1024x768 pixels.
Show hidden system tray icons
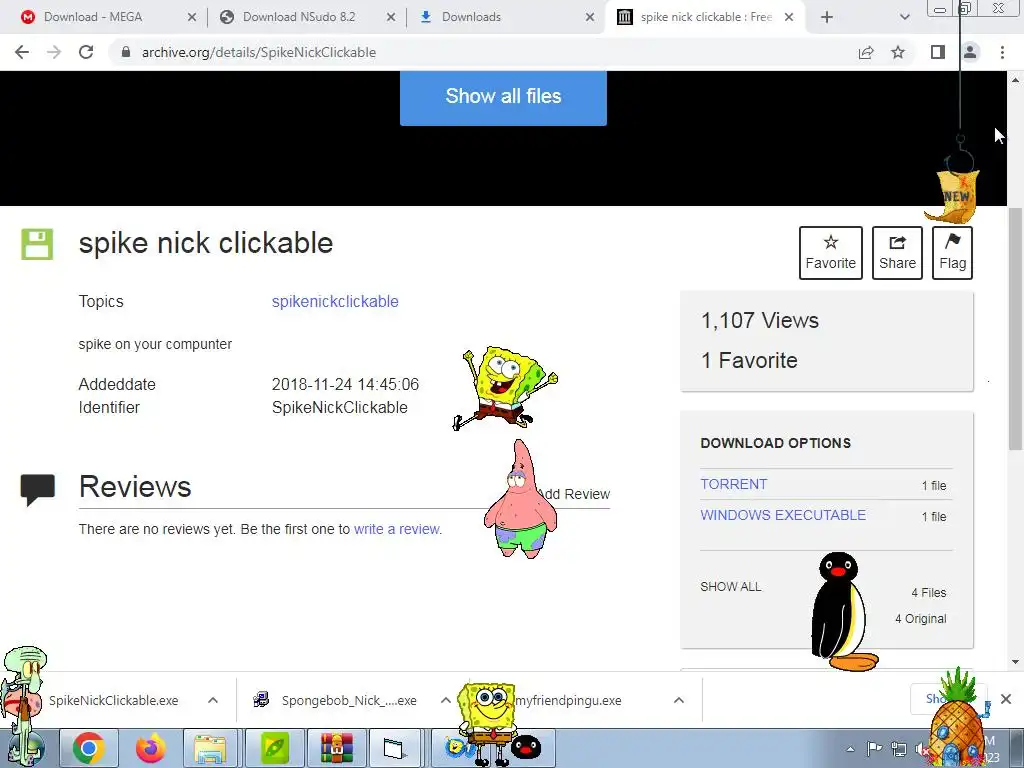[850, 749]
